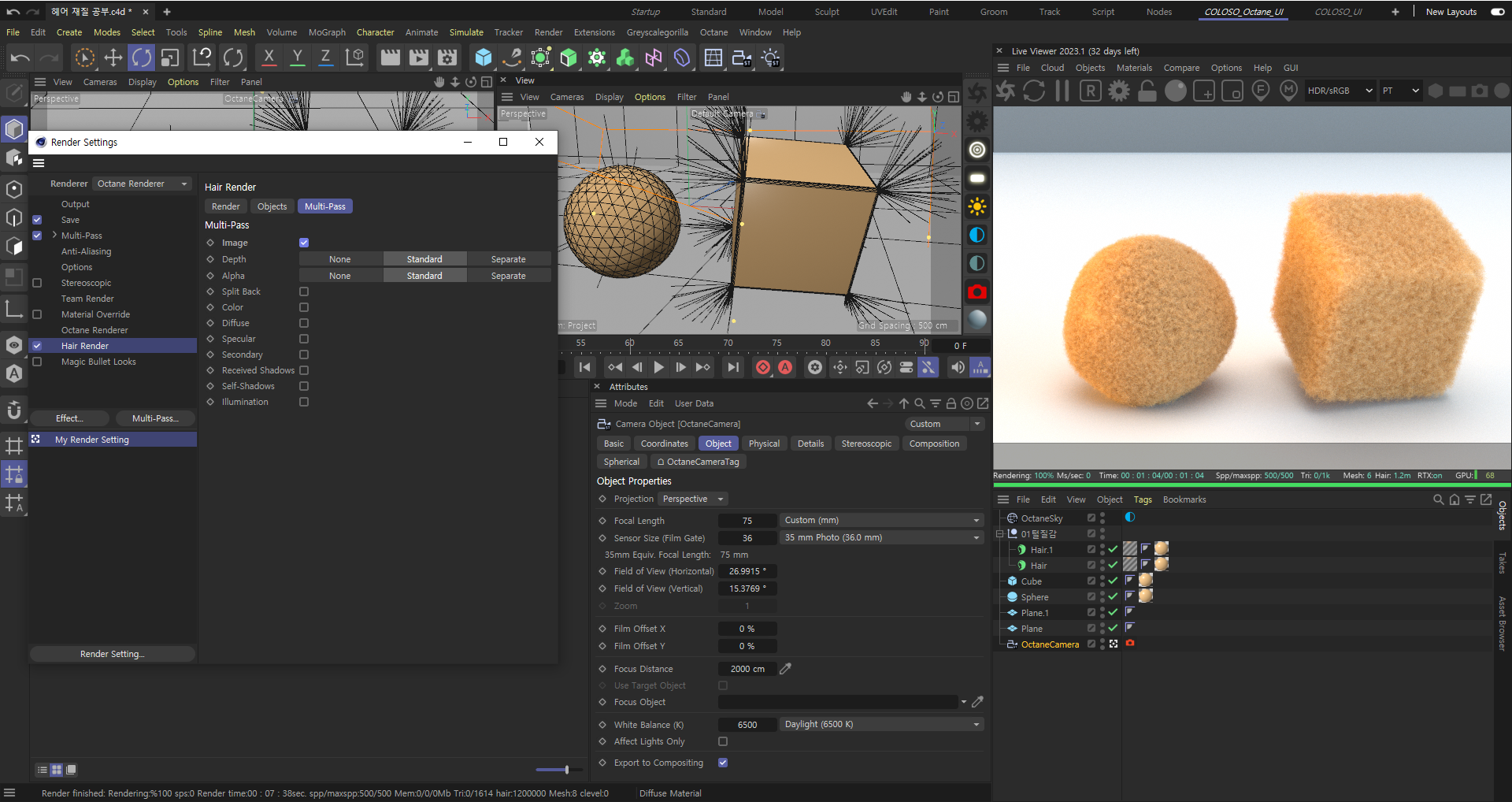
Task: Open Live Viewer settings gear
Action: [x=1119, y=91]
